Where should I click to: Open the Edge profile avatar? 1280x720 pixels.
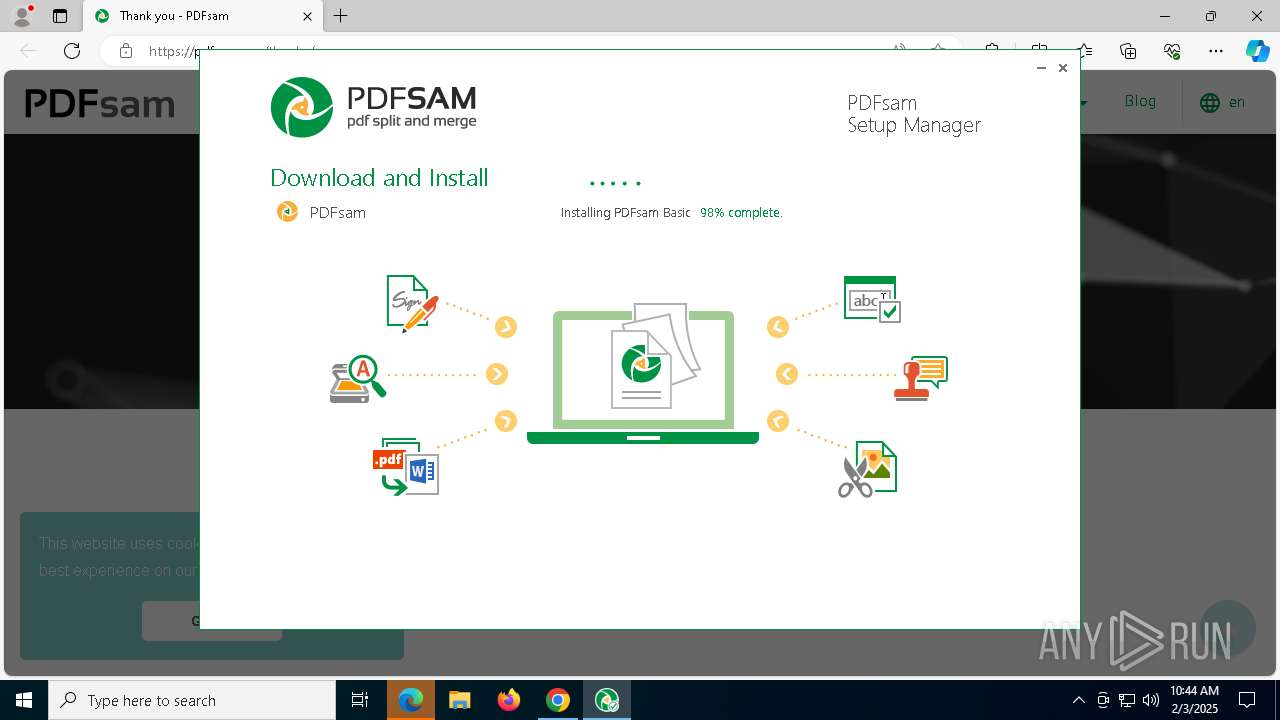22,16
